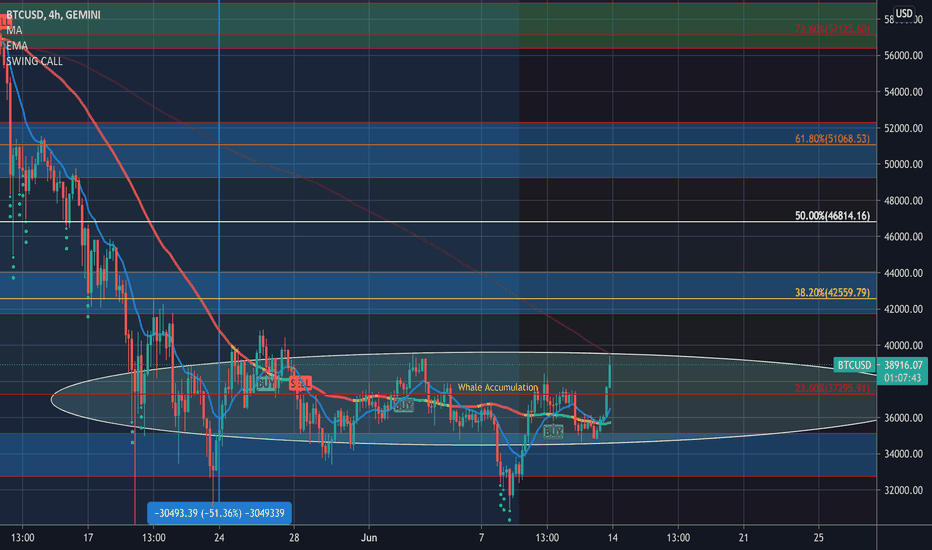This screenshot has height=550, width=932.
Task: Select the Whale Accumulation text annotation
Action: (x=498, y=387)
